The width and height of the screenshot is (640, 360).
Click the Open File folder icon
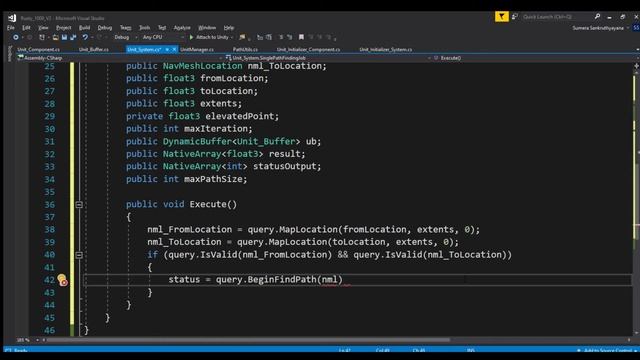pos(55,37)
